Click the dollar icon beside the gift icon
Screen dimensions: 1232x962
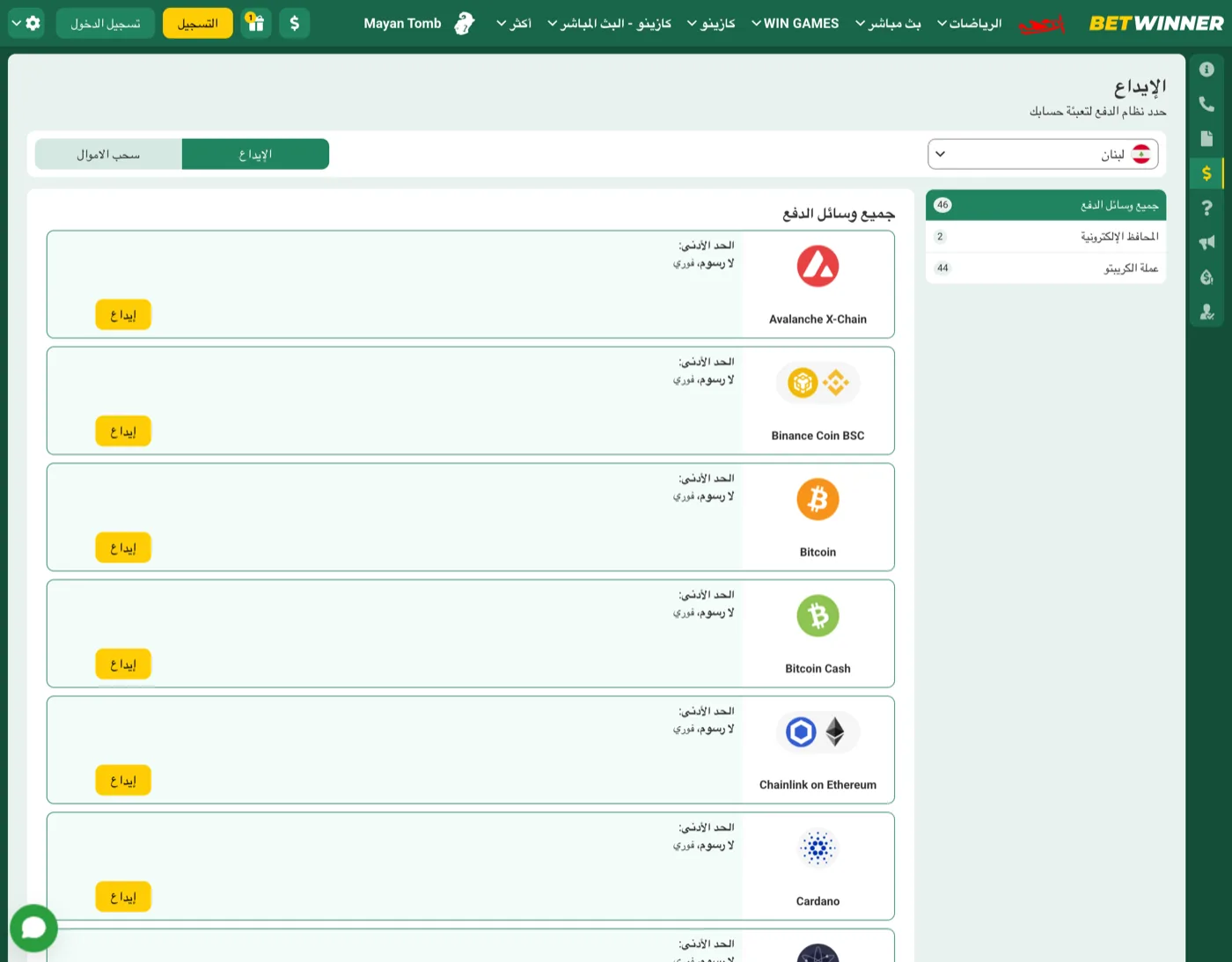point(295,23)
